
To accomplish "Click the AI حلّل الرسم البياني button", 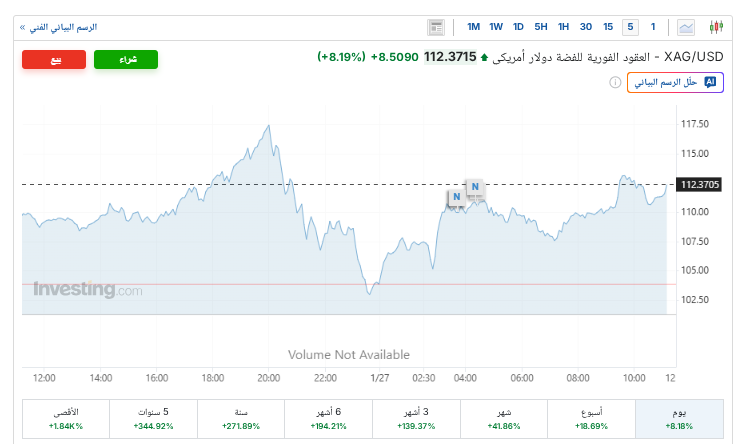I will tap(672, 82).
